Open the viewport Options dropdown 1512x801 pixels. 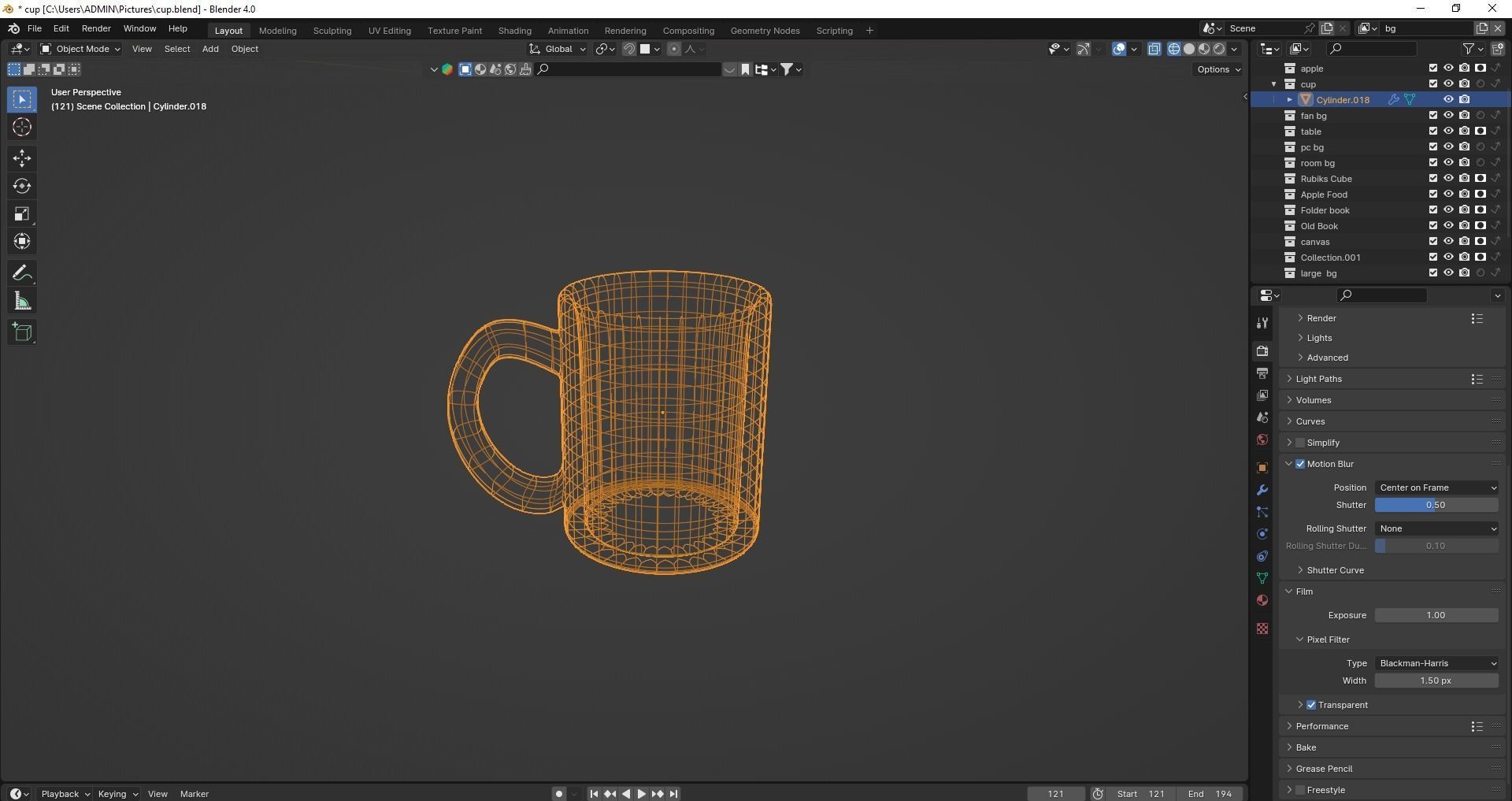1218,69
